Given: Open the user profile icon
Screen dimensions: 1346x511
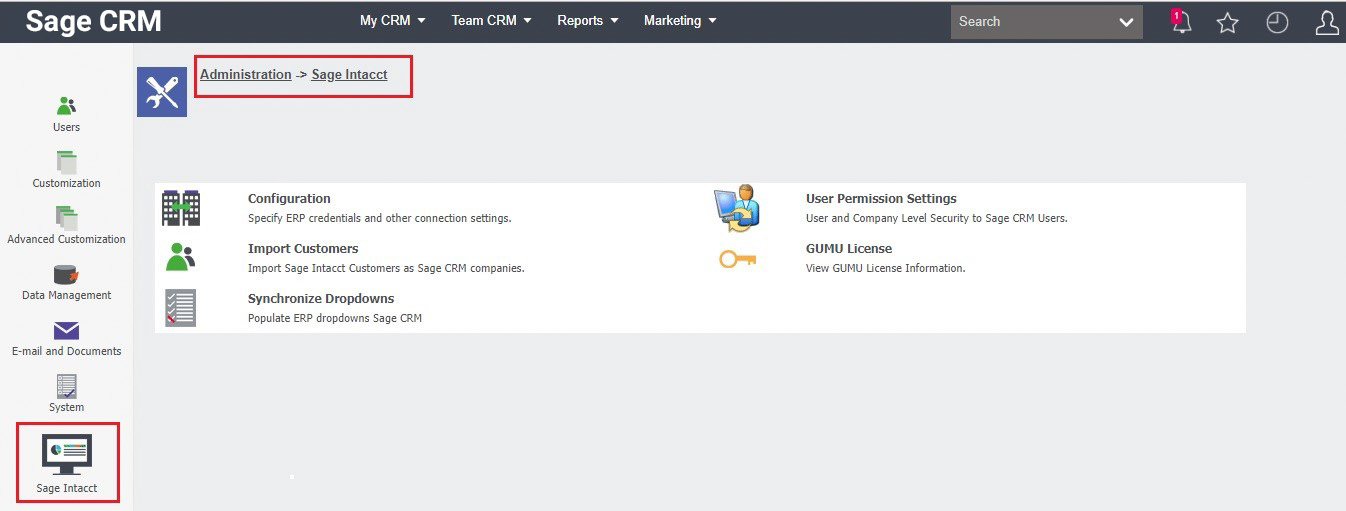Looking at the screenshot, I should pos(1326,22).
